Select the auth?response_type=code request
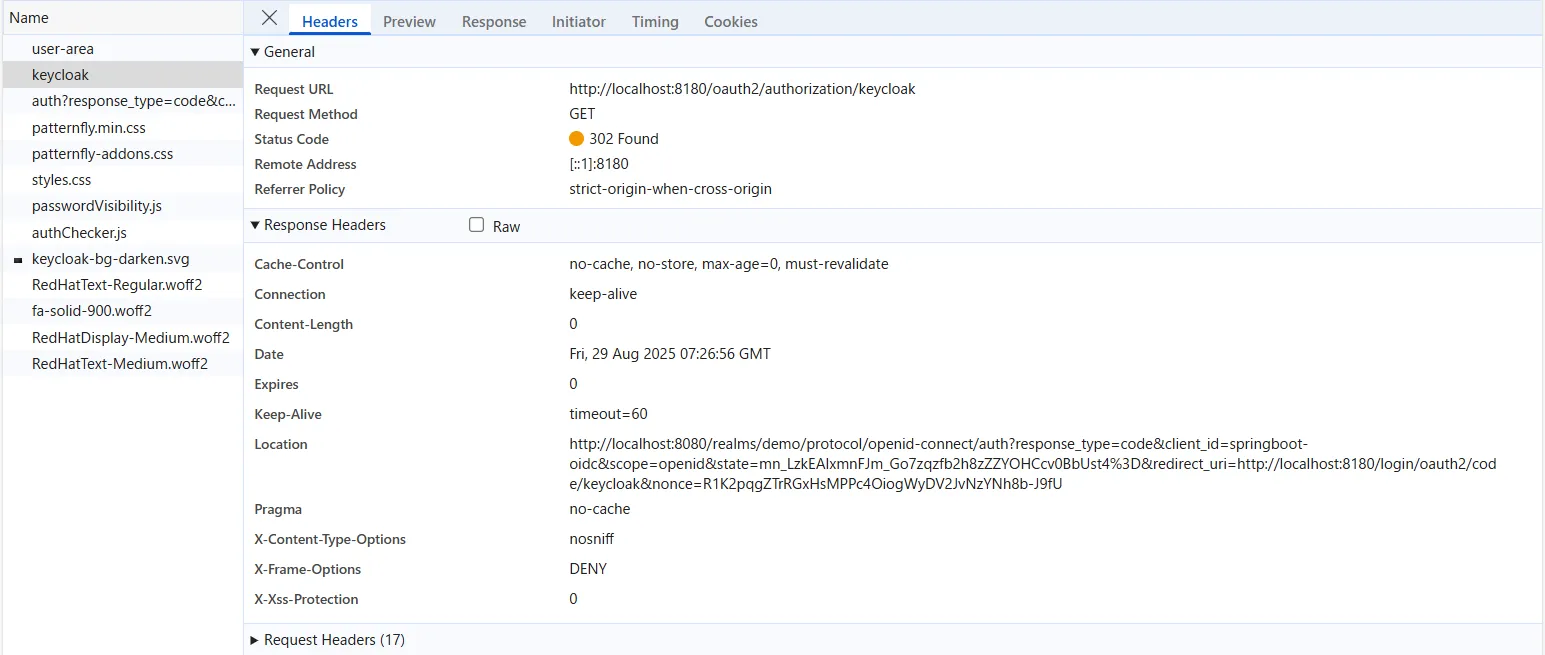The image size is (1545, 655). pos(134,101)
